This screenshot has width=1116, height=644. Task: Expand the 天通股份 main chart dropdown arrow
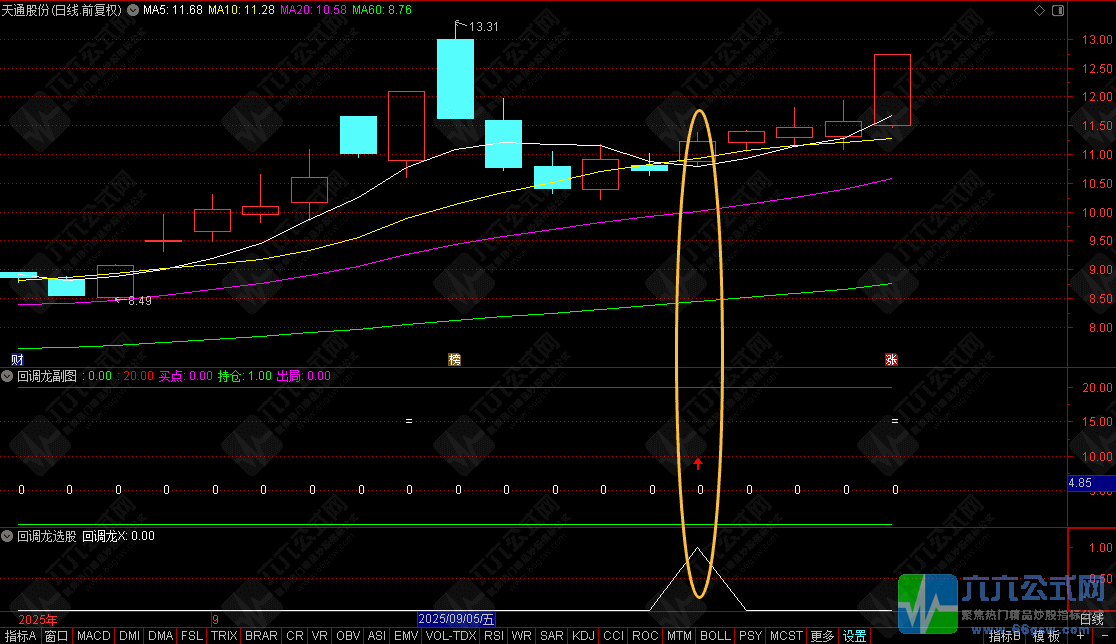[x=132, y=11]
